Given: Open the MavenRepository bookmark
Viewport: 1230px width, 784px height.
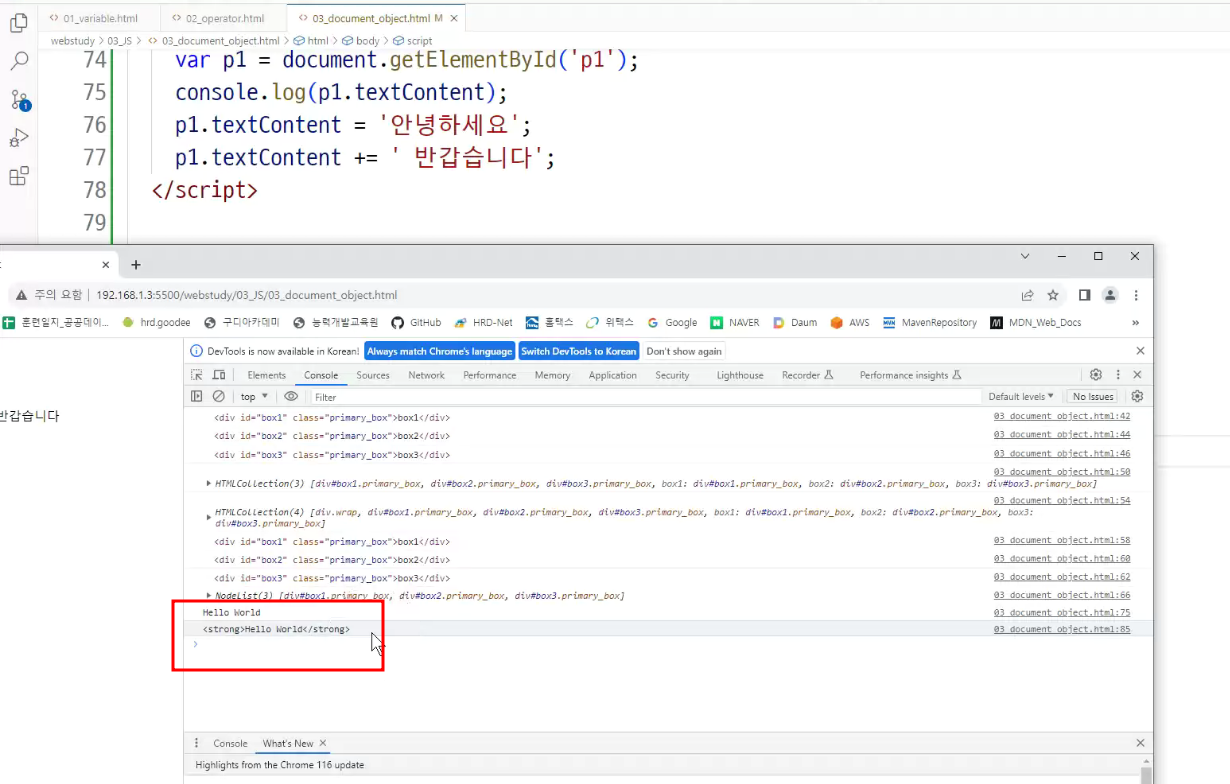Looking at the screenshot, I should tap(930, 323).
